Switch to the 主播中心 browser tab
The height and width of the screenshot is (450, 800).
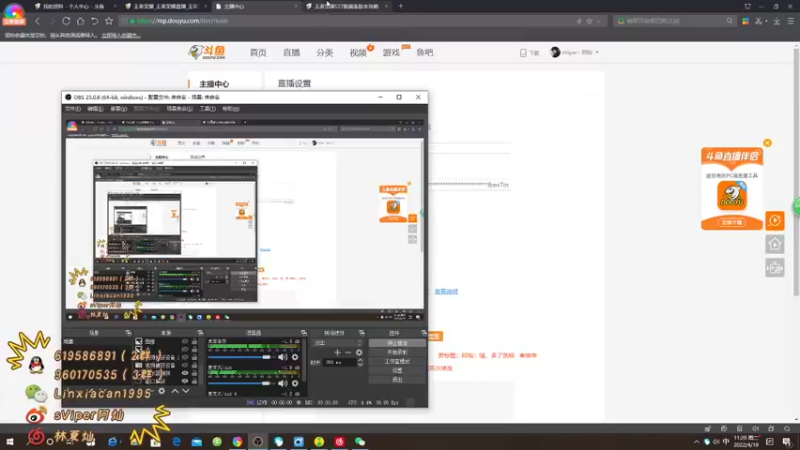(256, 6)
